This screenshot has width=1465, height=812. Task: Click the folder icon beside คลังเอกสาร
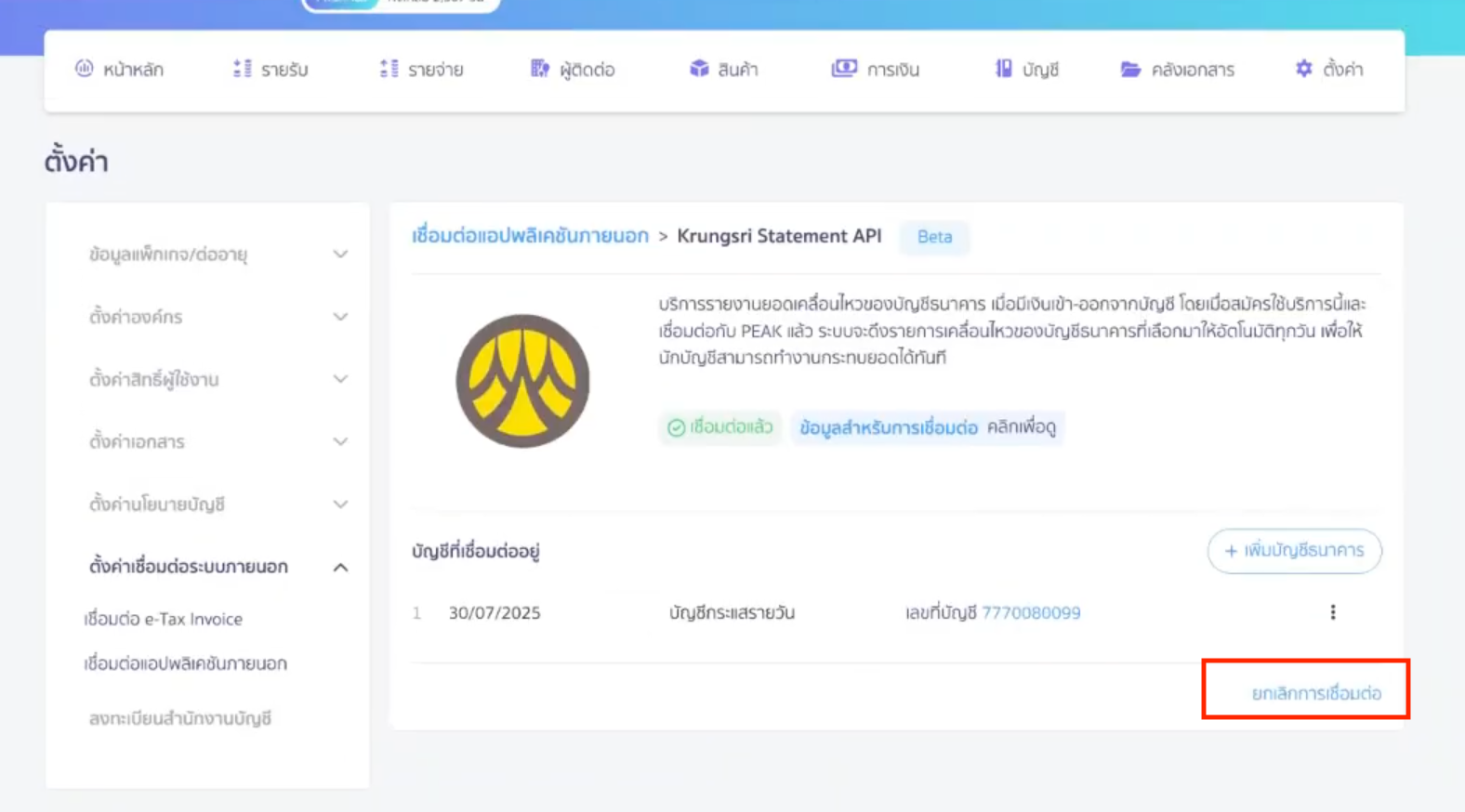tap(1130, 69)
